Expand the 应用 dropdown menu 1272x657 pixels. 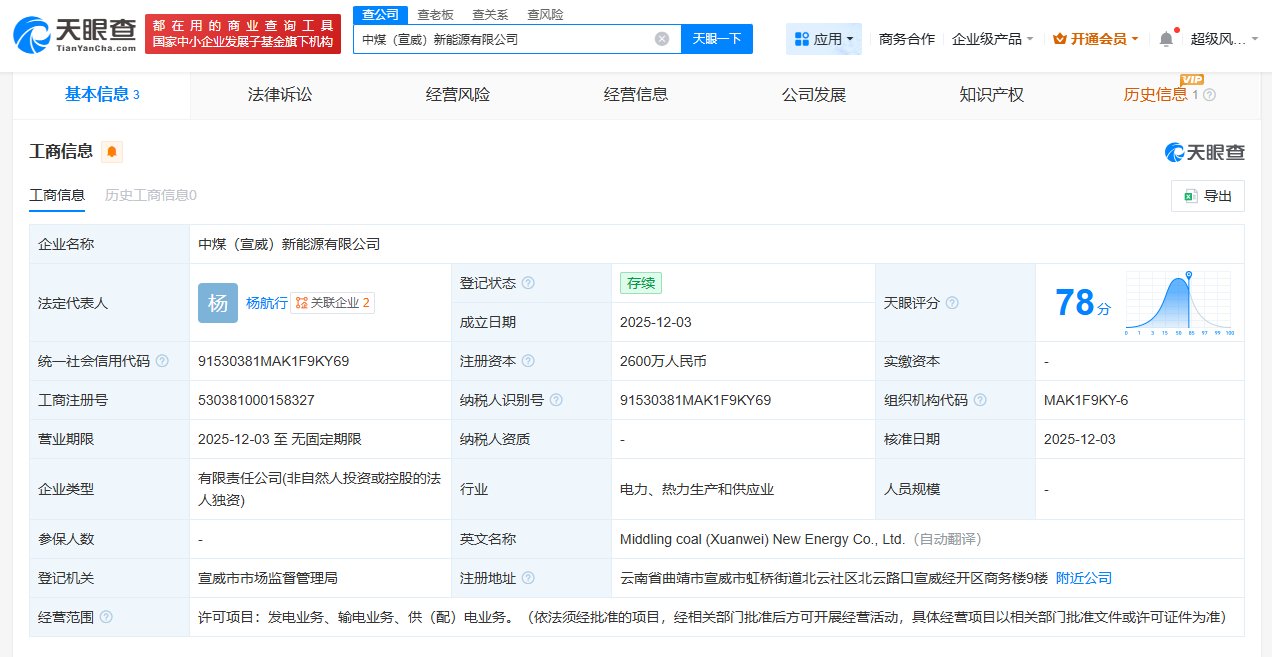pos(825,39)
